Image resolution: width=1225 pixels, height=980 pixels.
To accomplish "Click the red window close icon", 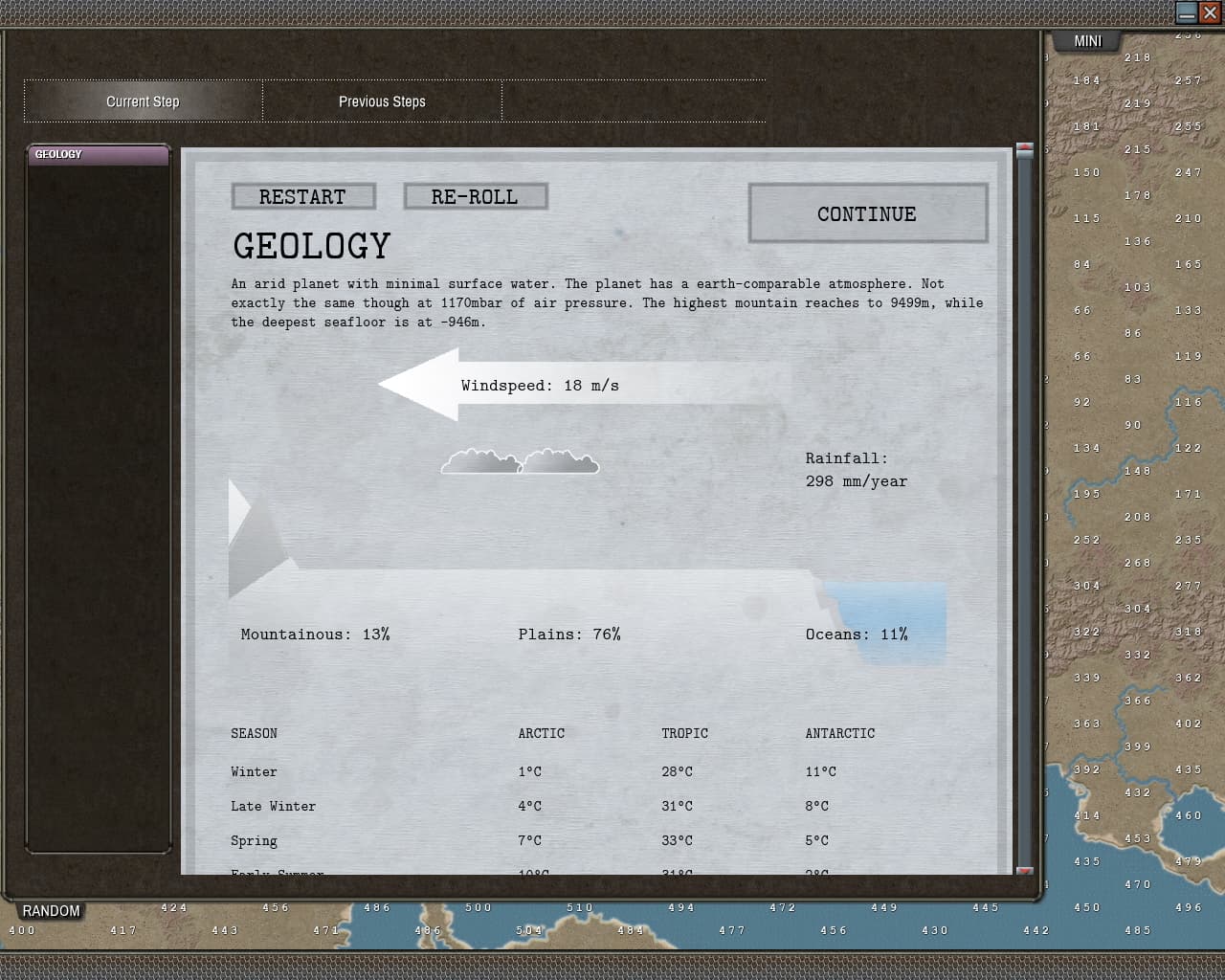I will 1210,11.
